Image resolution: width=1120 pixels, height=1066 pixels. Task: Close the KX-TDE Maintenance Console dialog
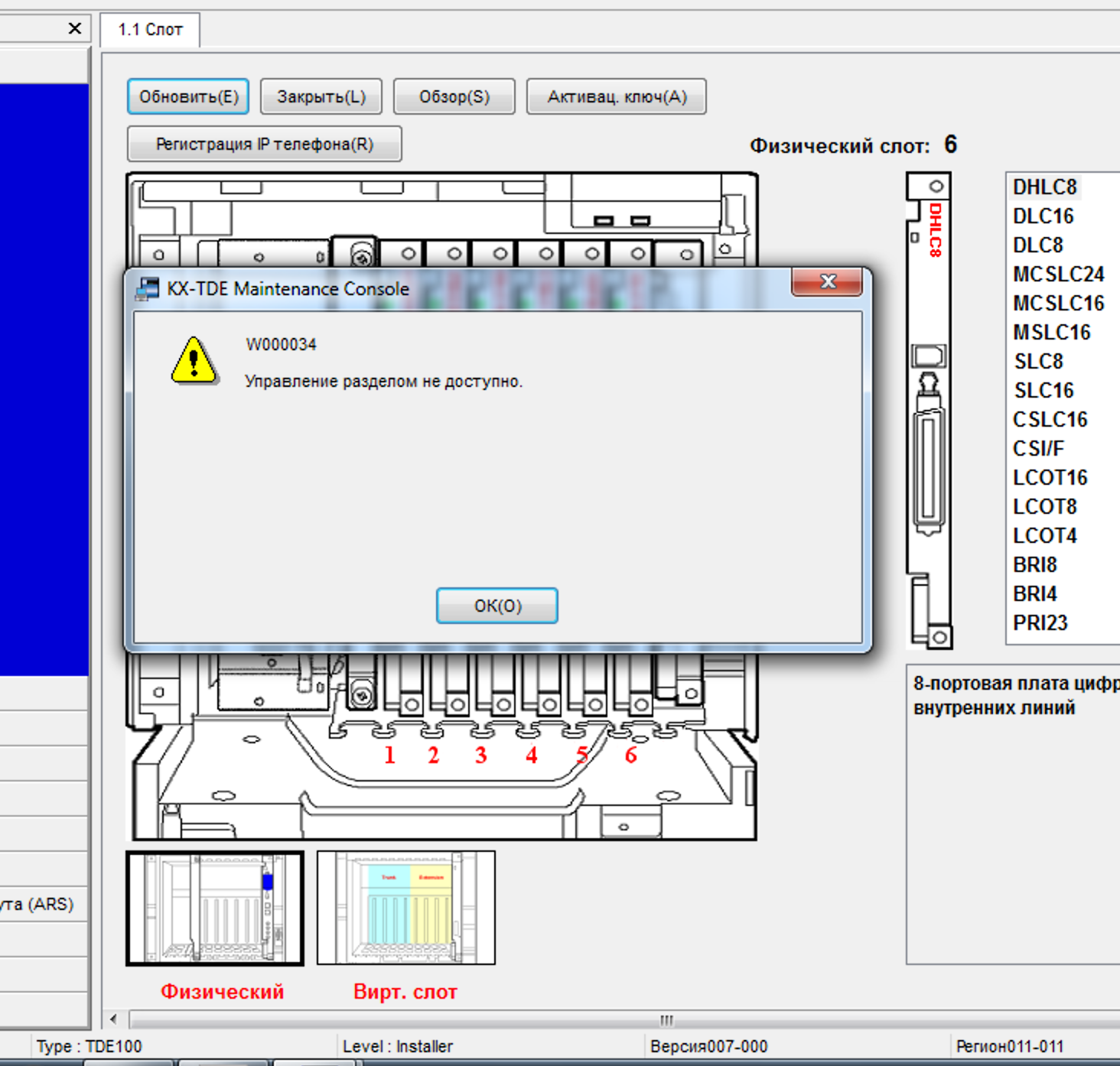(x=827, y=281)
